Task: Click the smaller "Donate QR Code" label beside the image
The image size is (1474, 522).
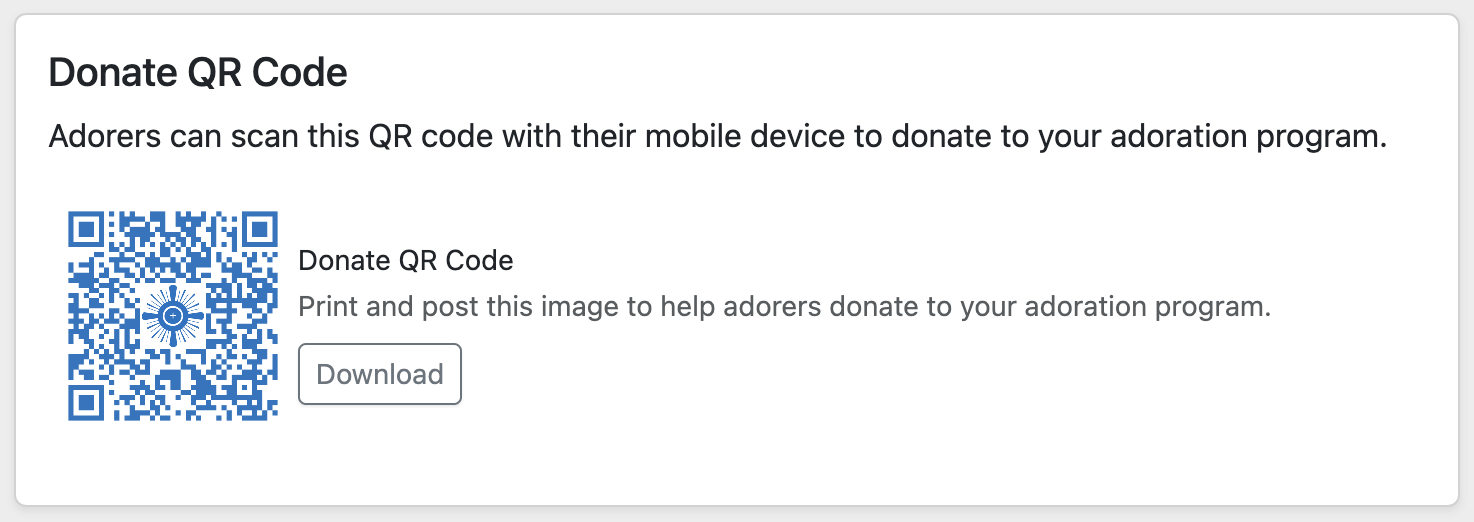Action: pyautogui.click(x=406, y=261)
